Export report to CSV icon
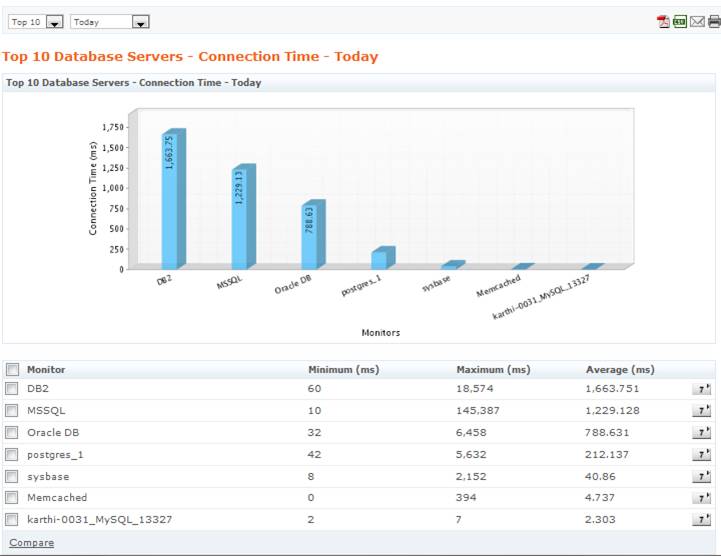This screenshot has height=556, width=721. tap(680, 21)
